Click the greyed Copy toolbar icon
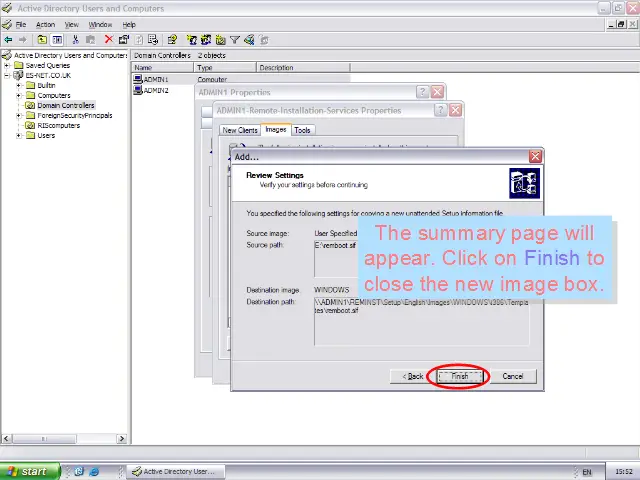Viewport: 640px width, 480px height. pos(90,40)
